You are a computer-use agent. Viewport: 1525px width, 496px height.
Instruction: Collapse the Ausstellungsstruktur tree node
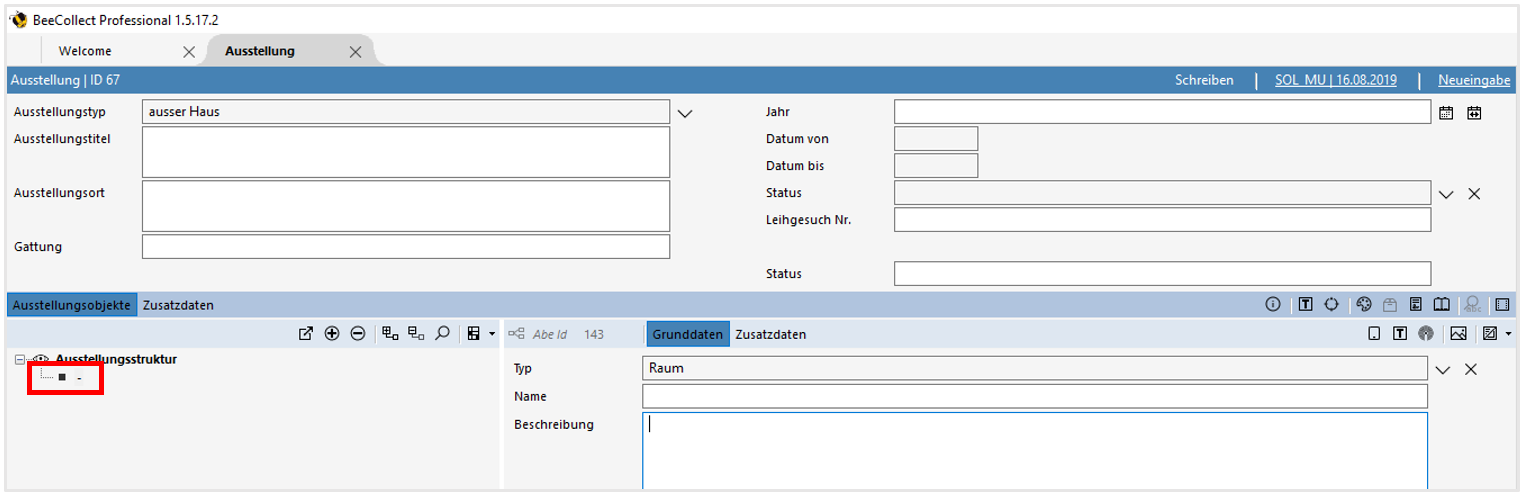(21, 360)
